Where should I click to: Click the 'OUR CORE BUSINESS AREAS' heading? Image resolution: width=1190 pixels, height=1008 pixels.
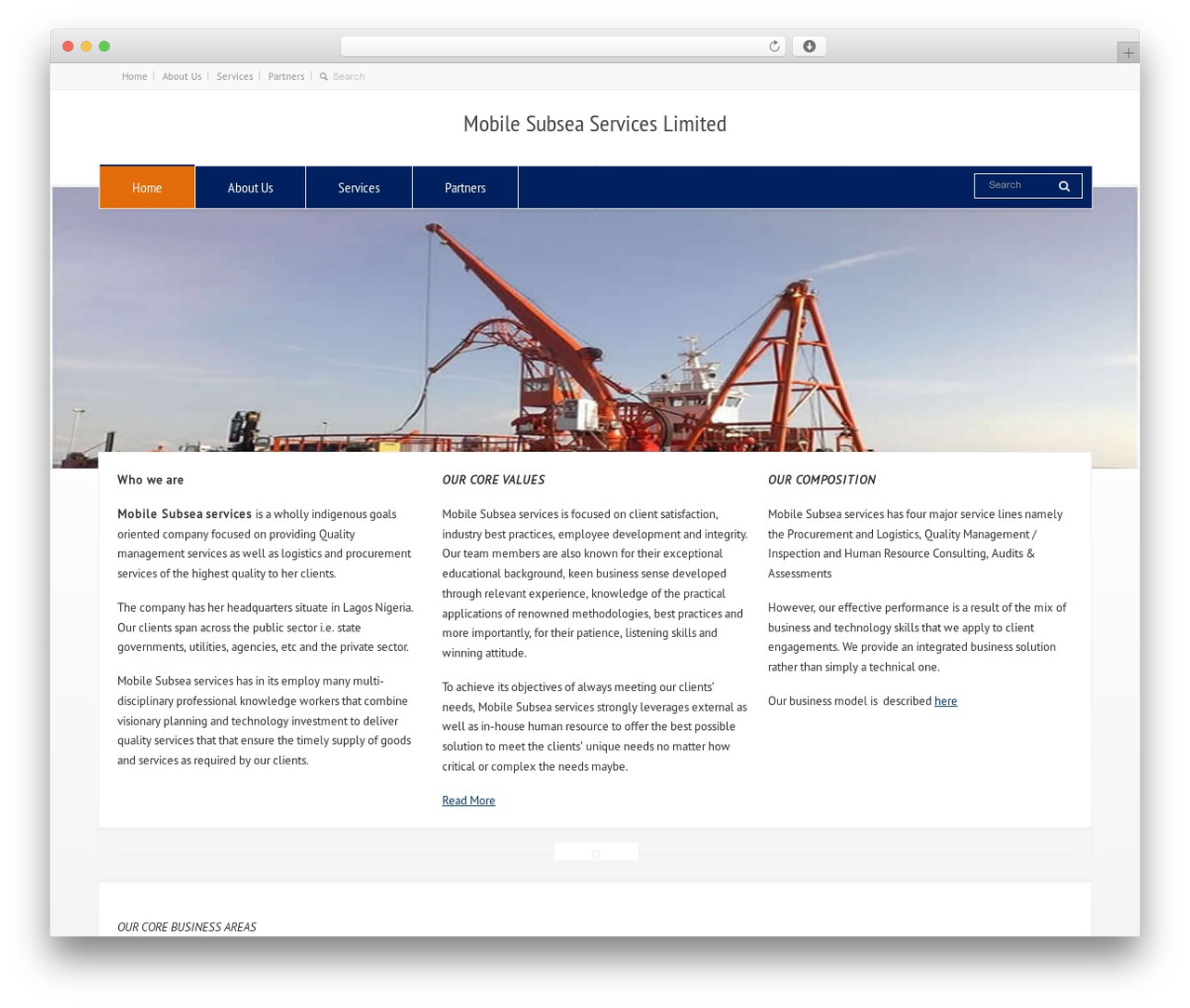(x=187, y=927)
